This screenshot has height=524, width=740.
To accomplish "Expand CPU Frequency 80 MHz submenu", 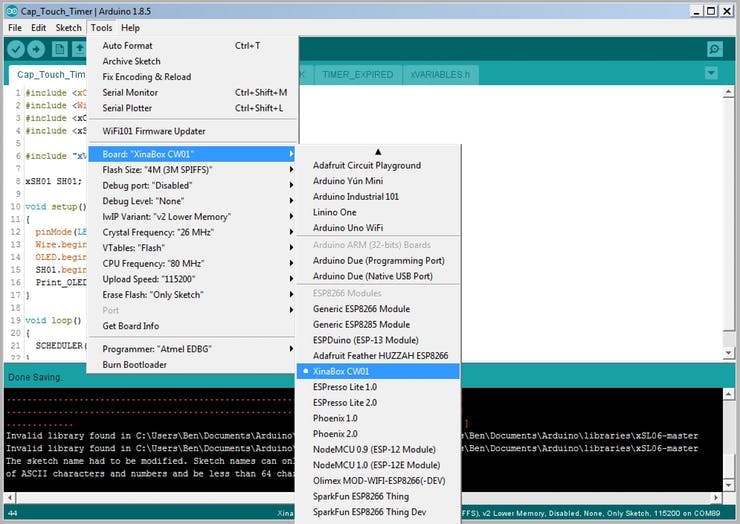I will 193,263.
